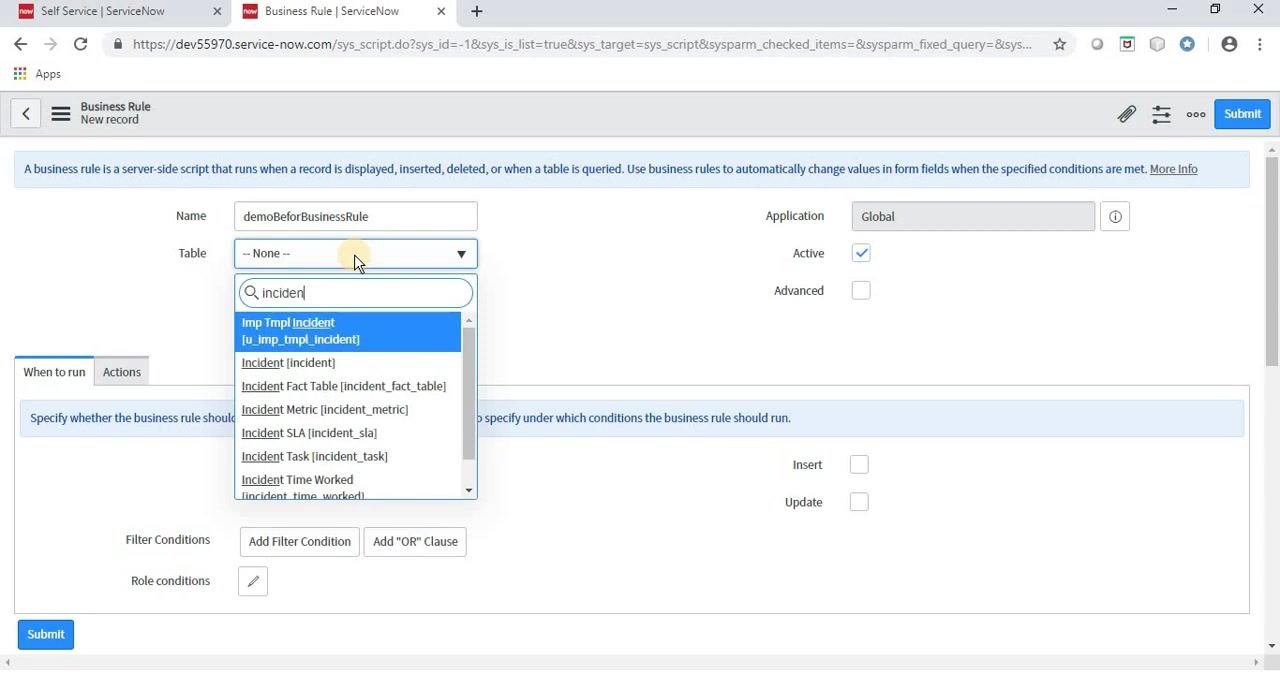The image size is (1280, 674).
Task: Click the magnifier in table search box
Action: 252,293
